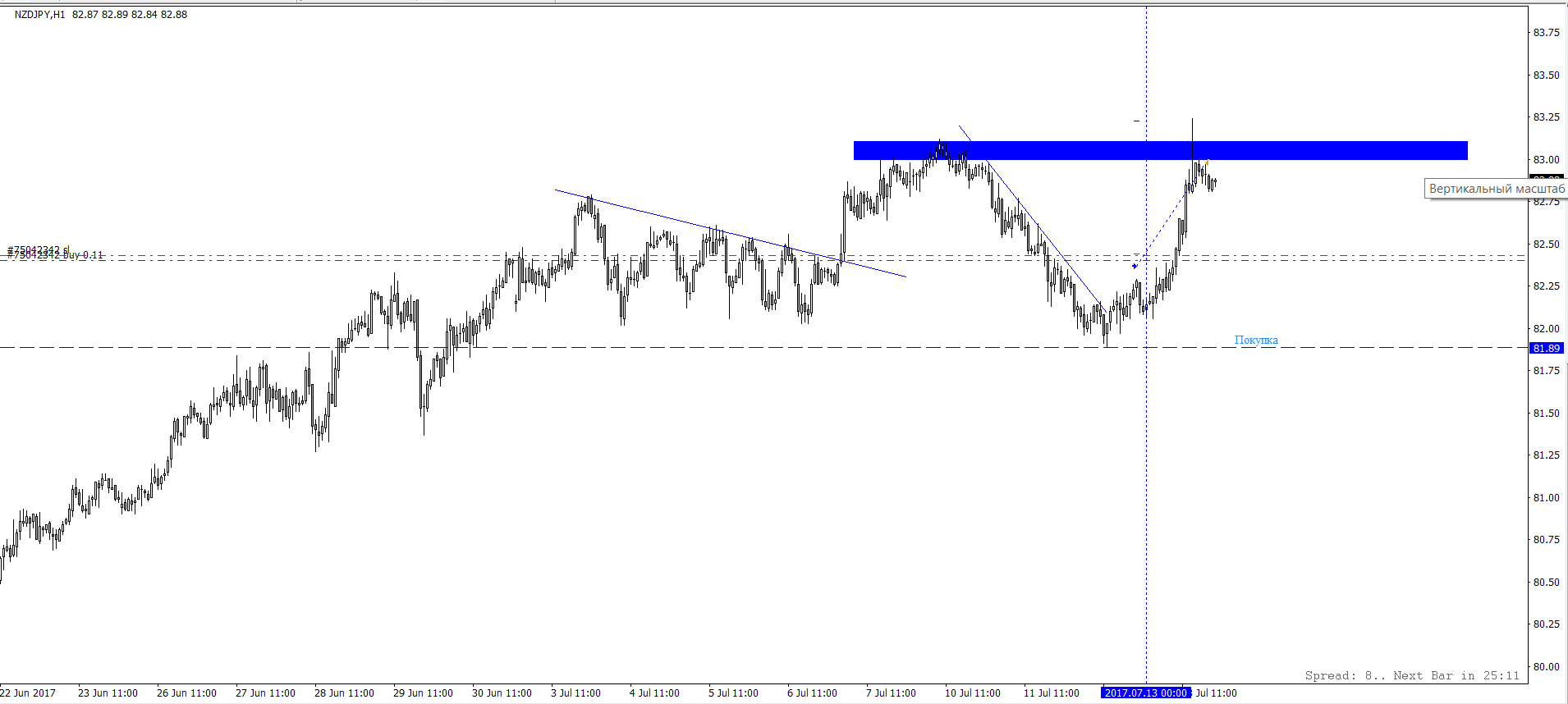Click the 6 Jul 11:00 time axis label

(812, 693)
